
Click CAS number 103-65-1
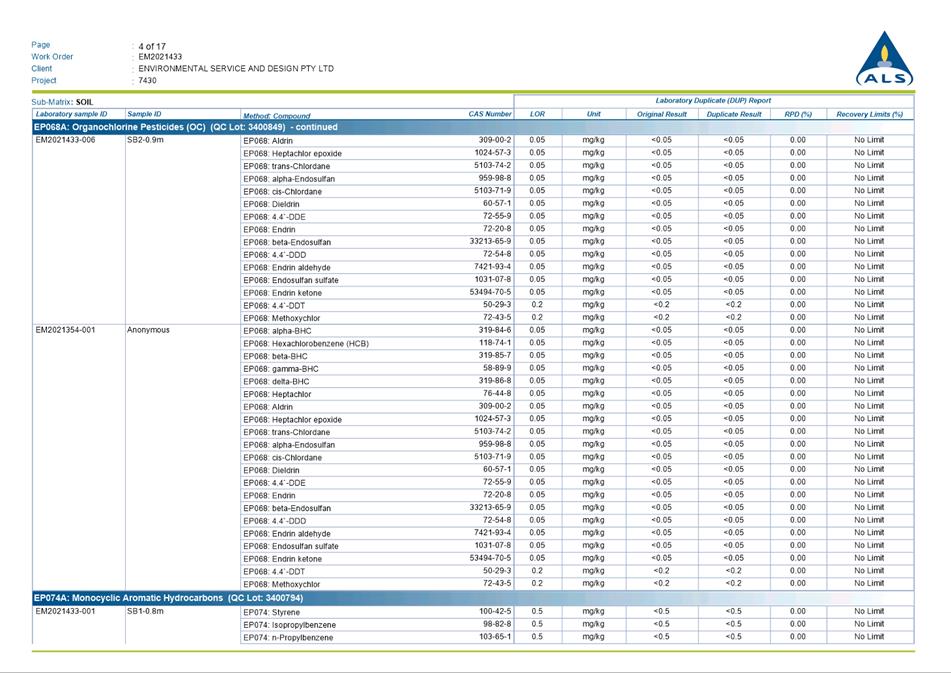coord(495,637)
